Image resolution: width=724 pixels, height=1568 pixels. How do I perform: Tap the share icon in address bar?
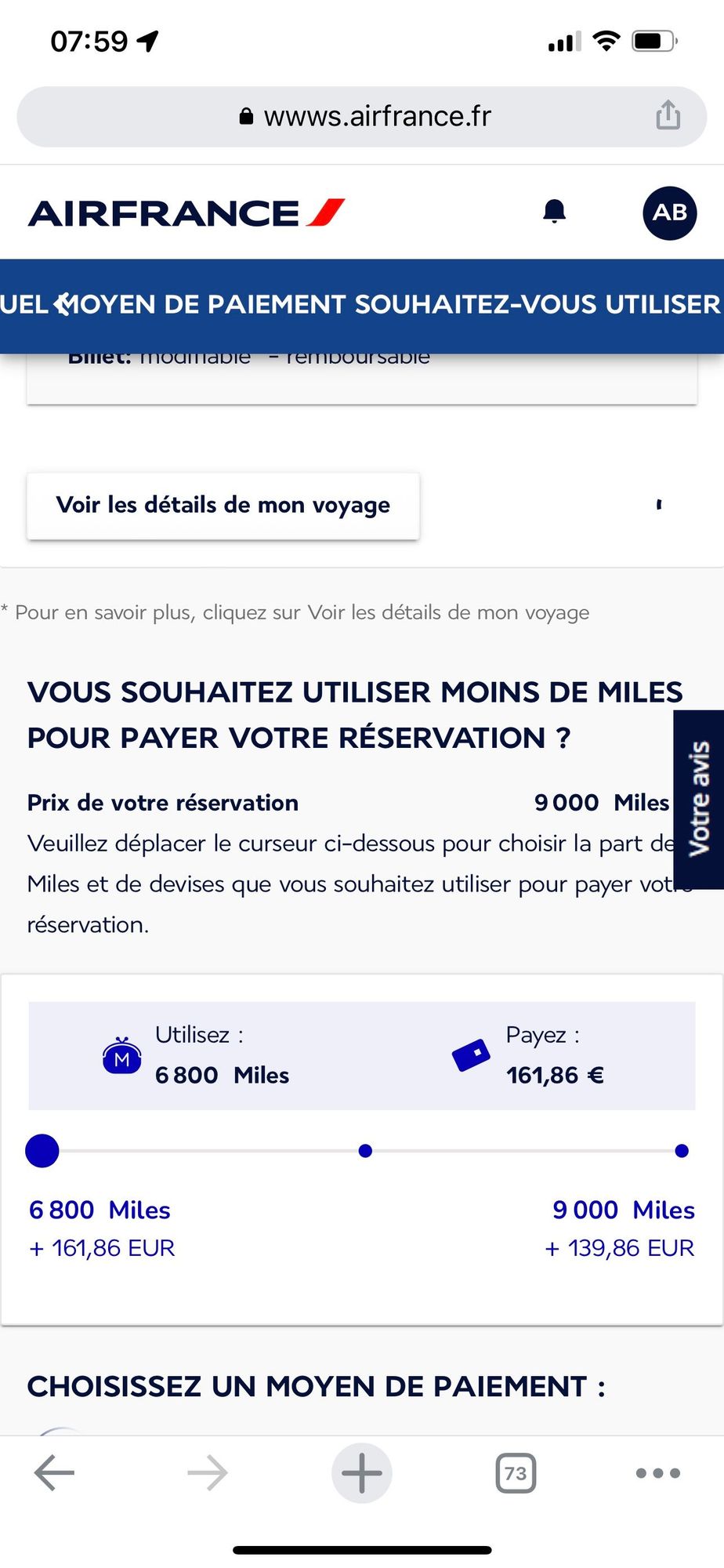pos(668,115)
